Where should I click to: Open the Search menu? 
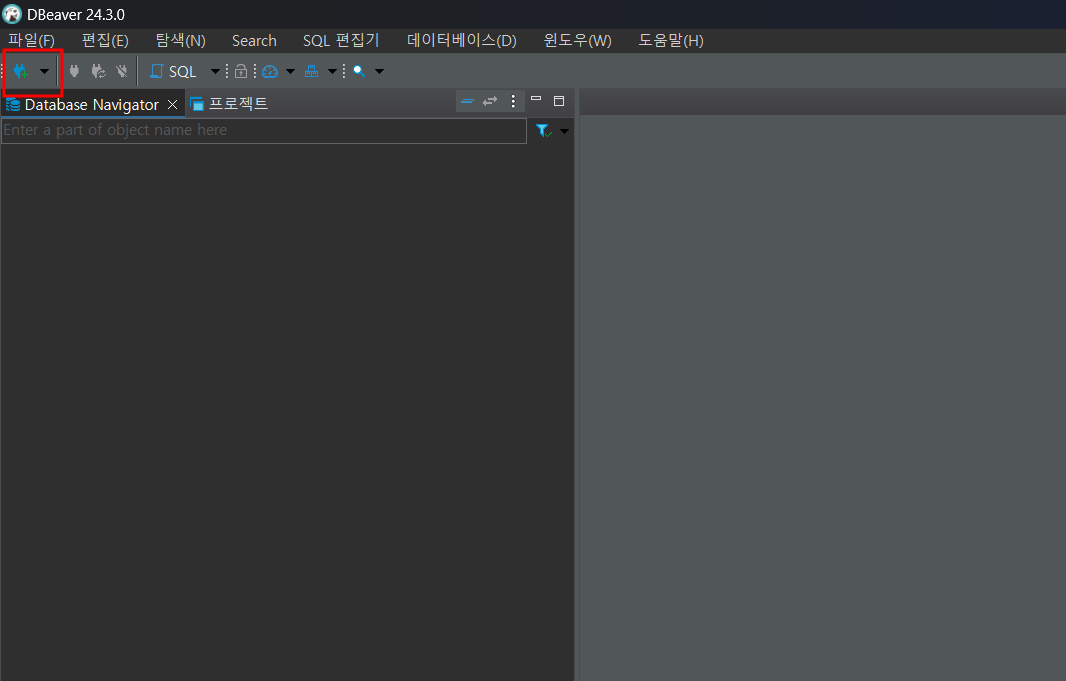click(x=254, y=41)
